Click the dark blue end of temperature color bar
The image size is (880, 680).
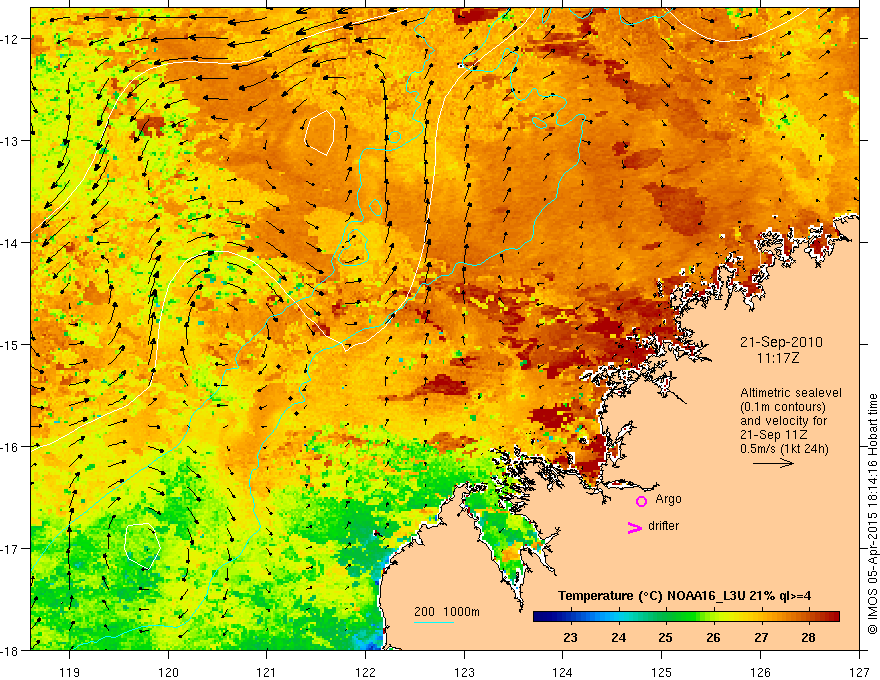coord(540,617)
